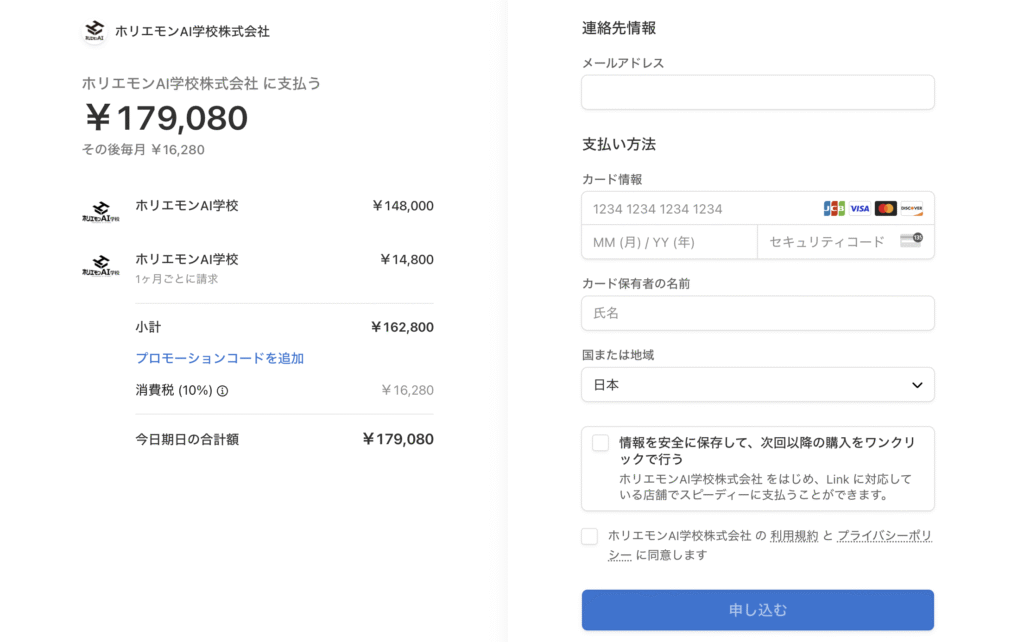
Task: Click the Discover card logo
Action: coord(911,208)
